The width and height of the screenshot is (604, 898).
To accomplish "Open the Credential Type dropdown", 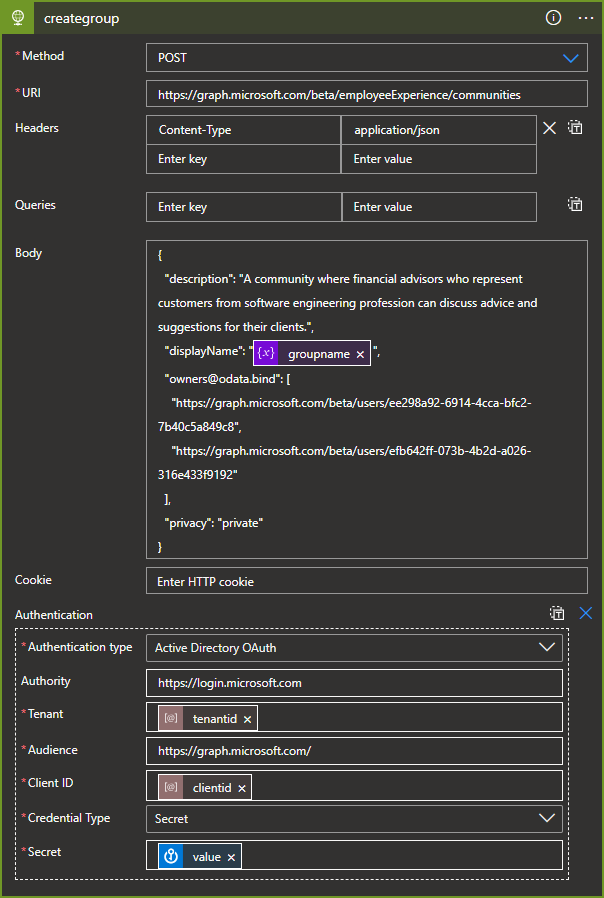I will tap(546, 818).
